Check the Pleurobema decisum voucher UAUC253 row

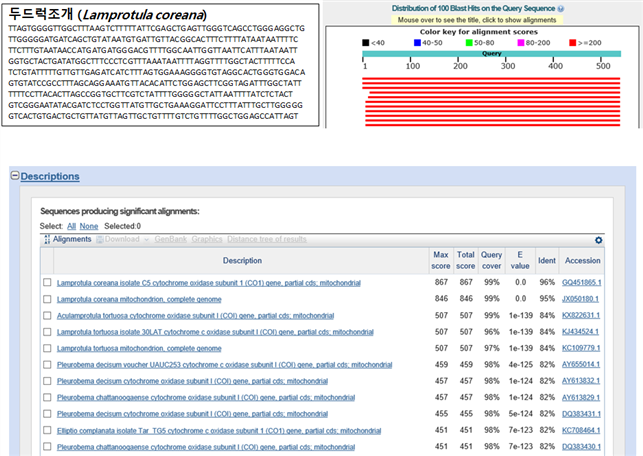pos(47,365)
